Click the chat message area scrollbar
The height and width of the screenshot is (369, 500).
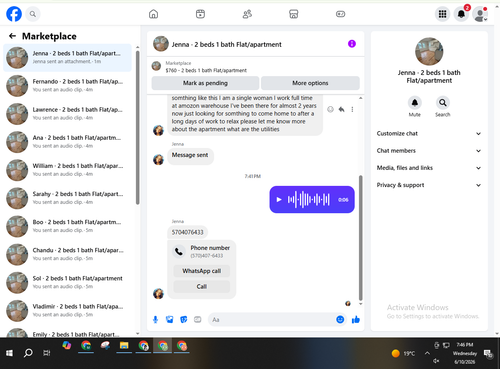coord(360,238)
